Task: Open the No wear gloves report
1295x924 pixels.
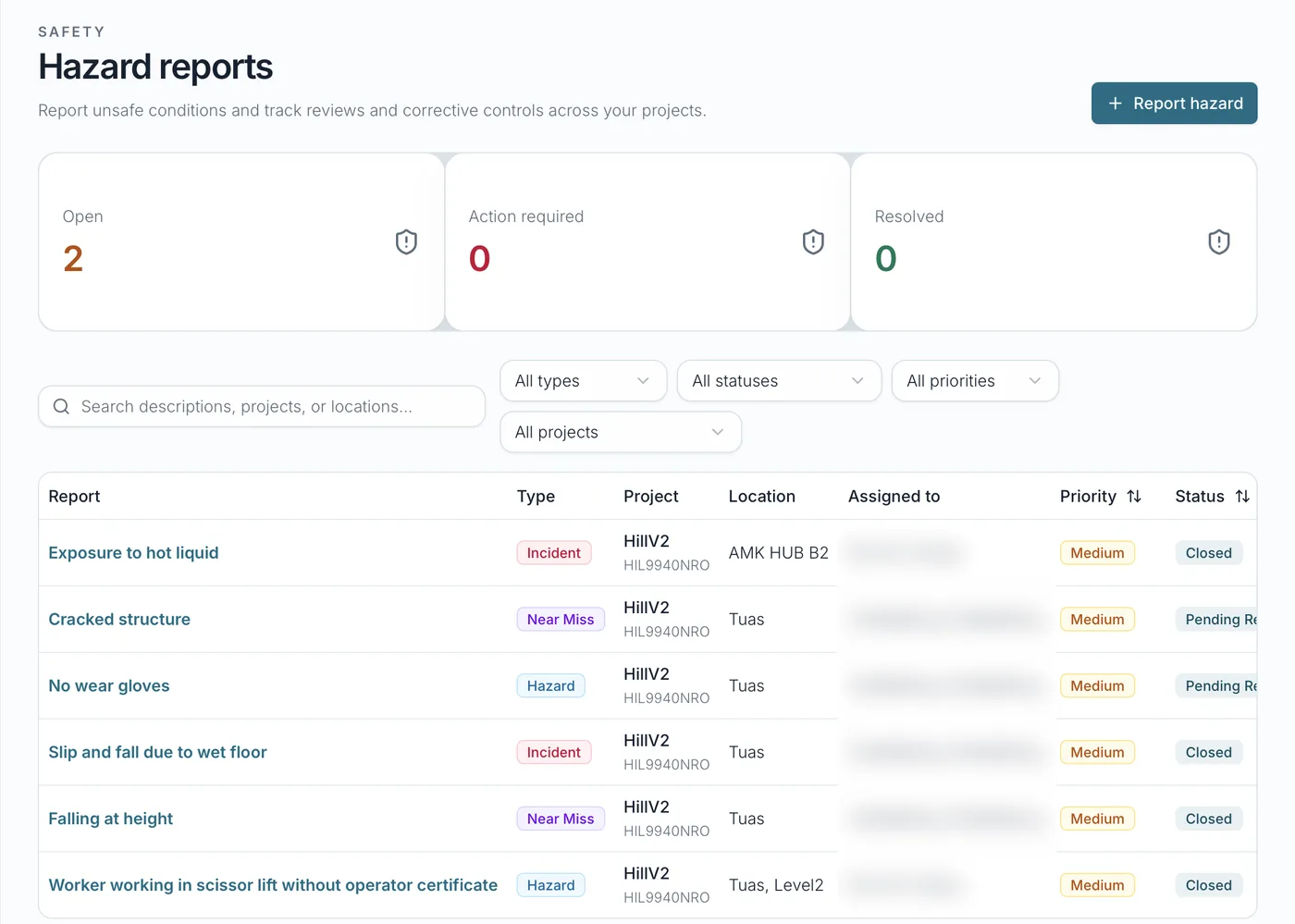Action: pyautogui.click(x=109, y=686)
